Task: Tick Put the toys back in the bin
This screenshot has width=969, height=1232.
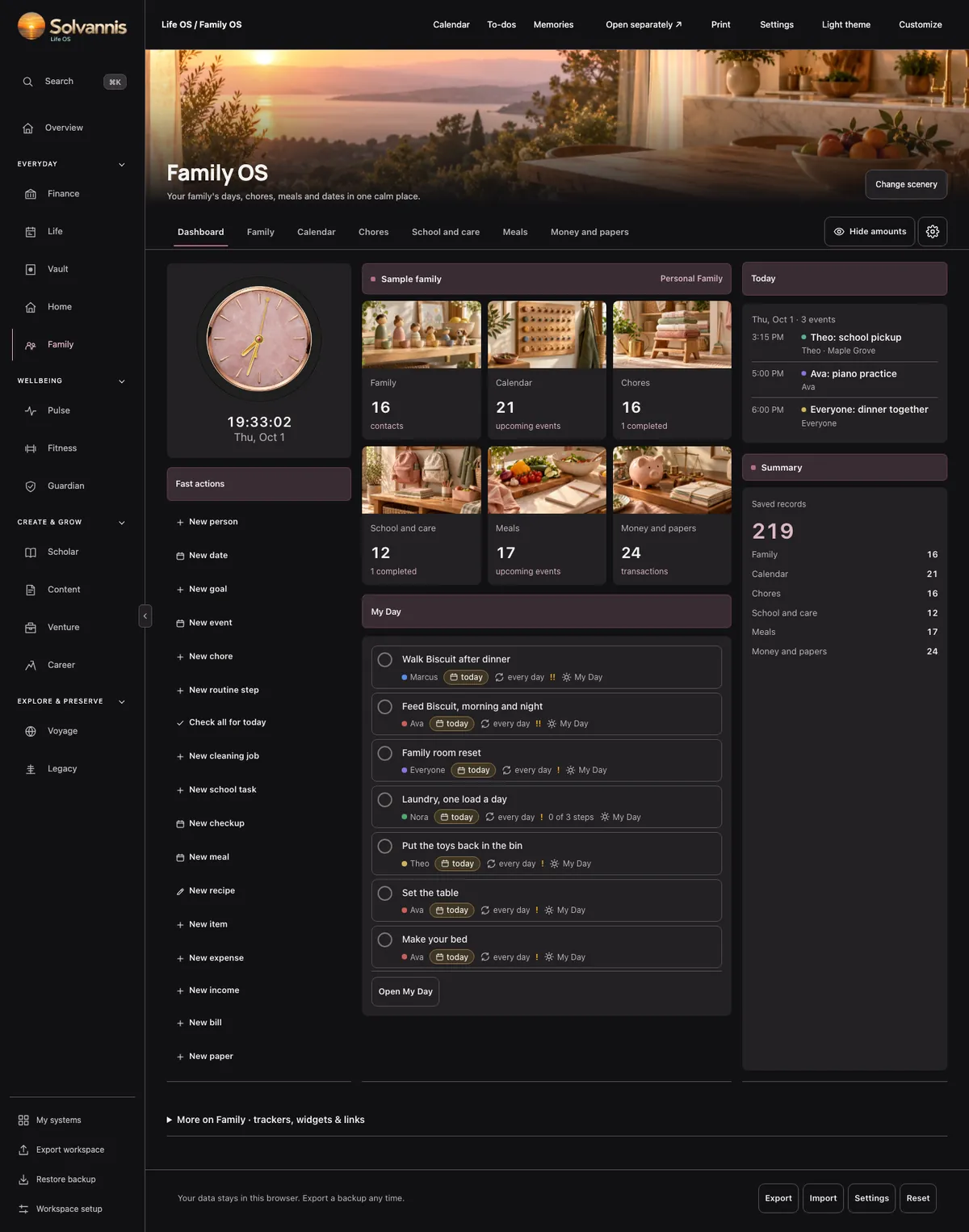Action: point(385,846)
